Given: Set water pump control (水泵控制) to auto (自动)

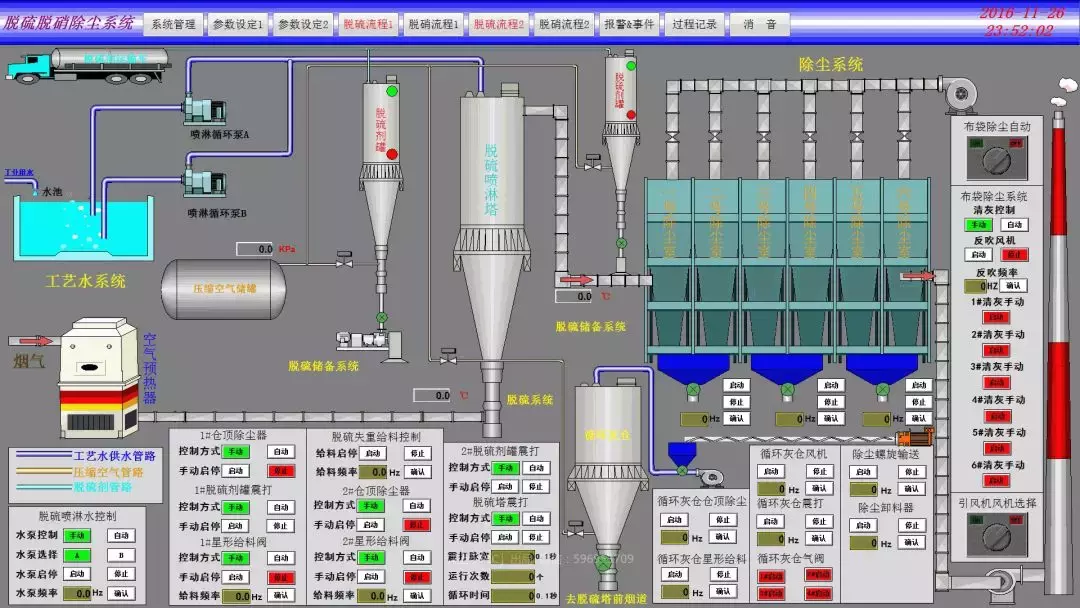Looking at the screenshot, I should point(121,535).
